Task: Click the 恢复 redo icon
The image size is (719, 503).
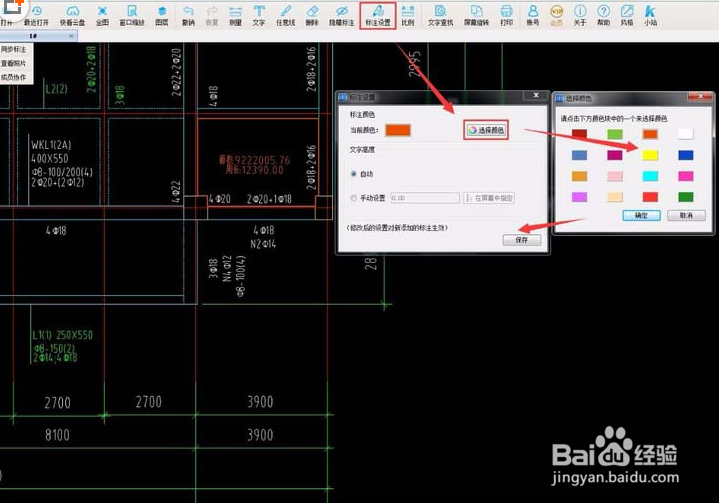Action: 211,15
